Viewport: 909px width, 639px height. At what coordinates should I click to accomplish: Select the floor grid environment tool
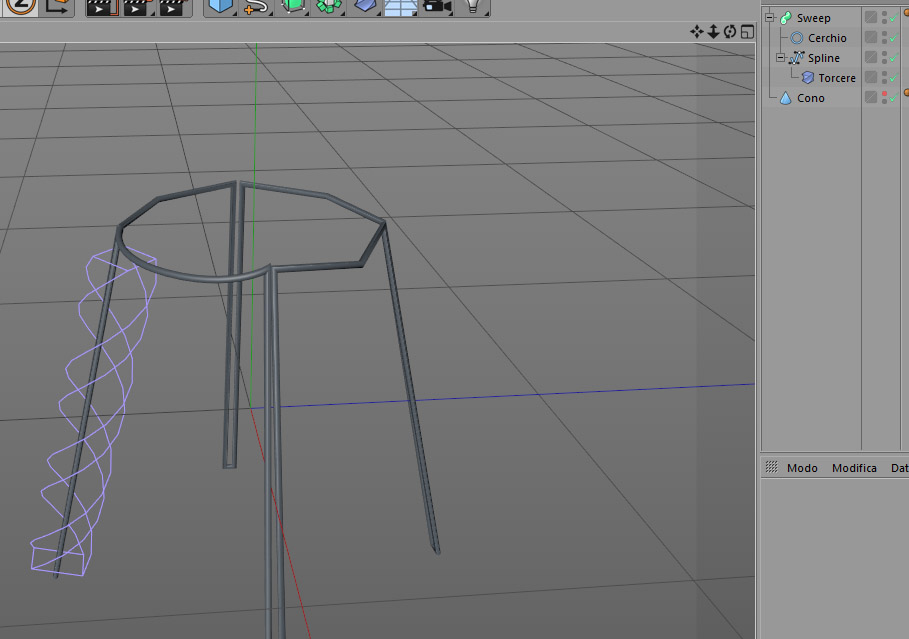click(401, 7)
